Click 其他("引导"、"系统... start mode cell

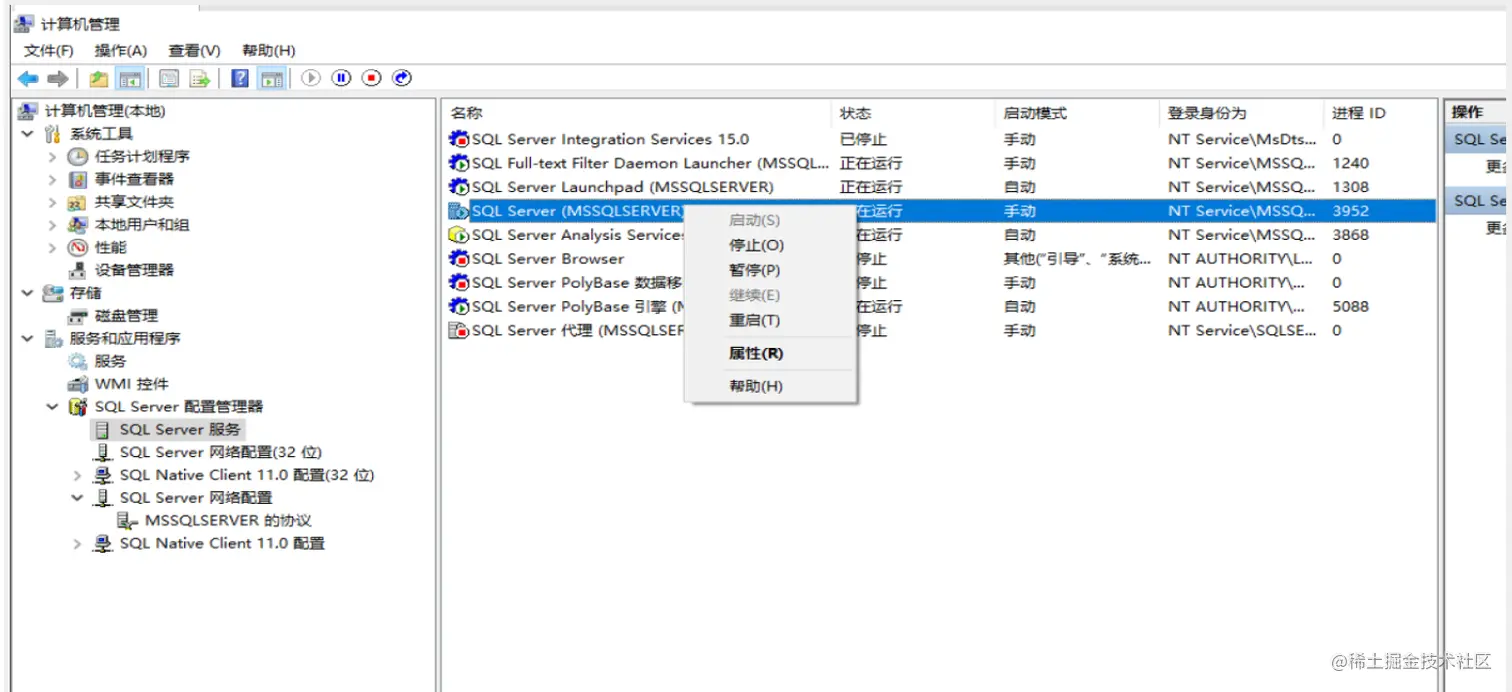point(1078,259)
